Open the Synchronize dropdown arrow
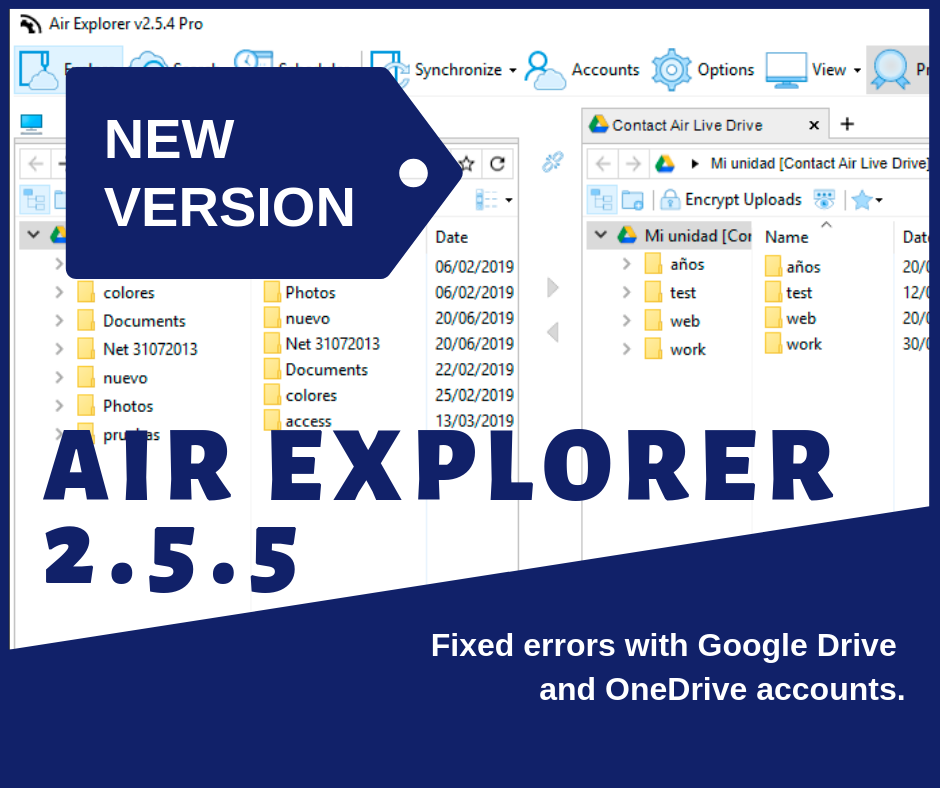This screenshot has width=940, height=788. (513, 70)
